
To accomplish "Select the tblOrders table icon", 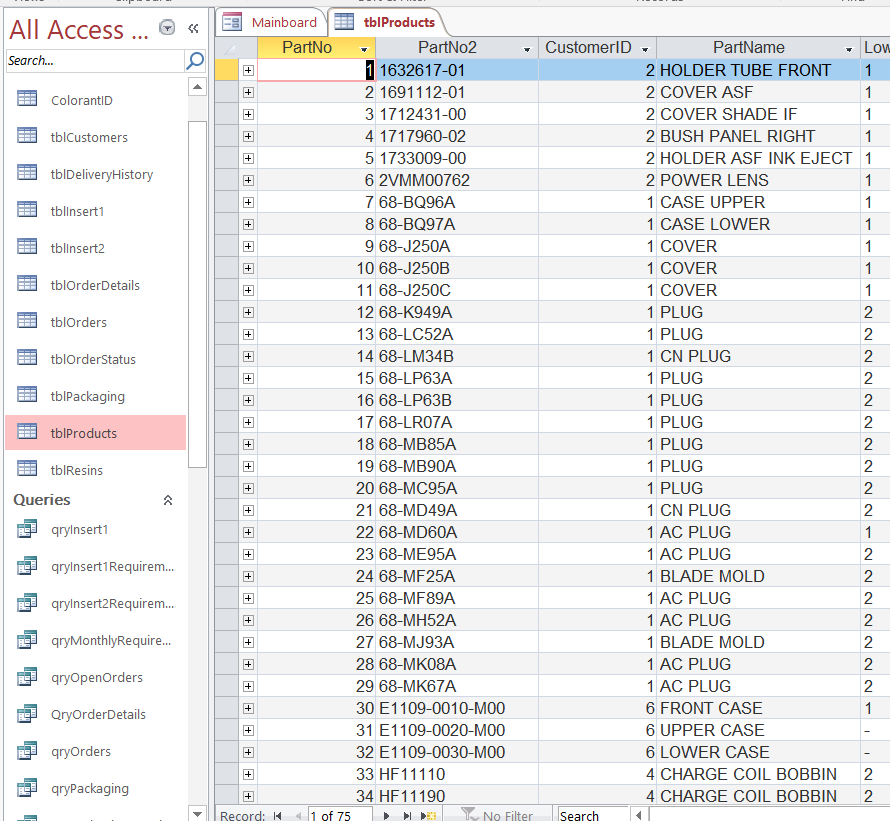I will click(27, 320).
